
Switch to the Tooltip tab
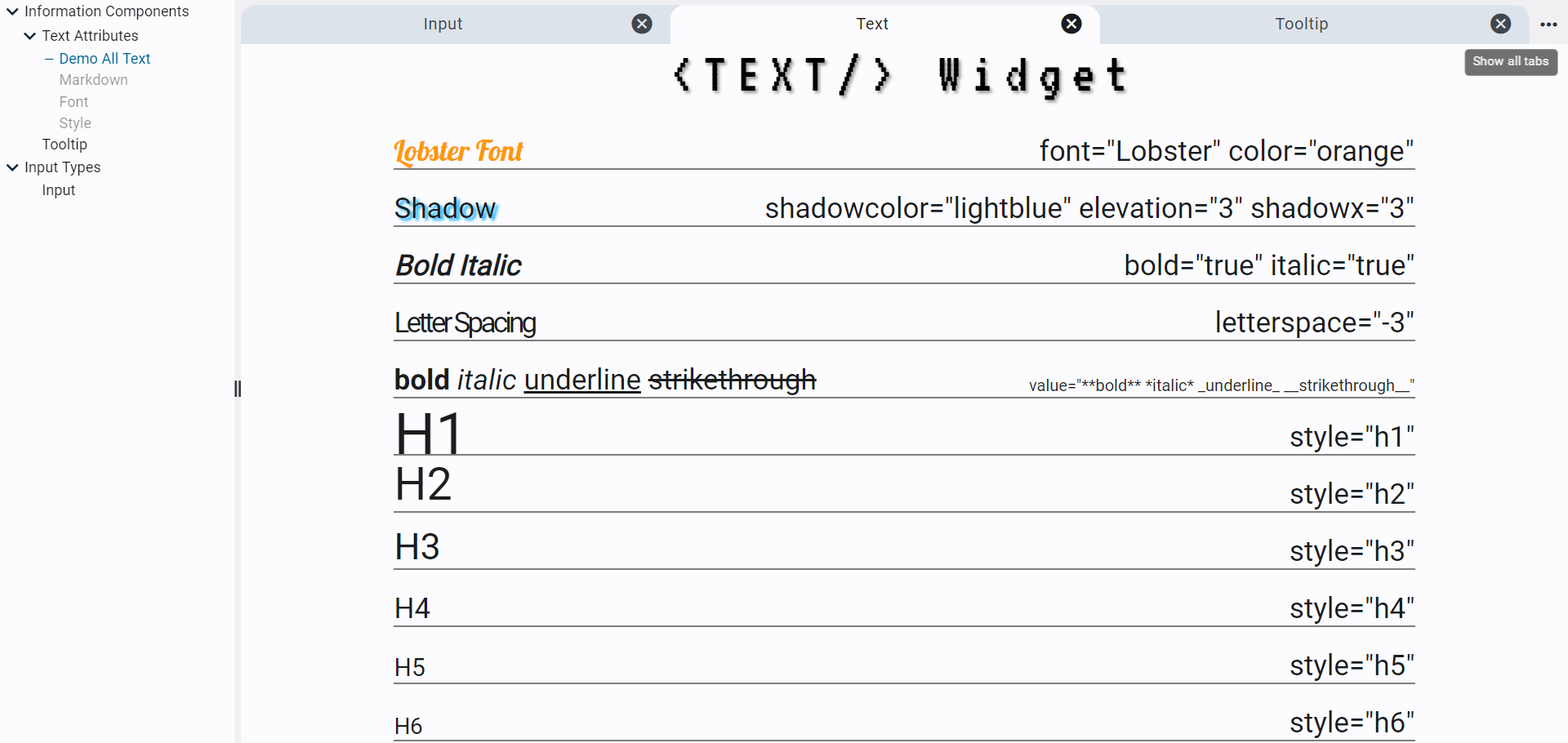[x=1301, y=24]
